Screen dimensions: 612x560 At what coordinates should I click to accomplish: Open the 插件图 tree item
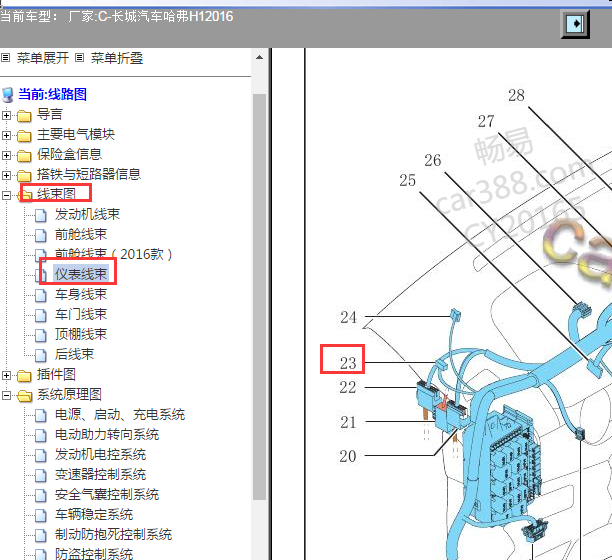pos(56,374)
